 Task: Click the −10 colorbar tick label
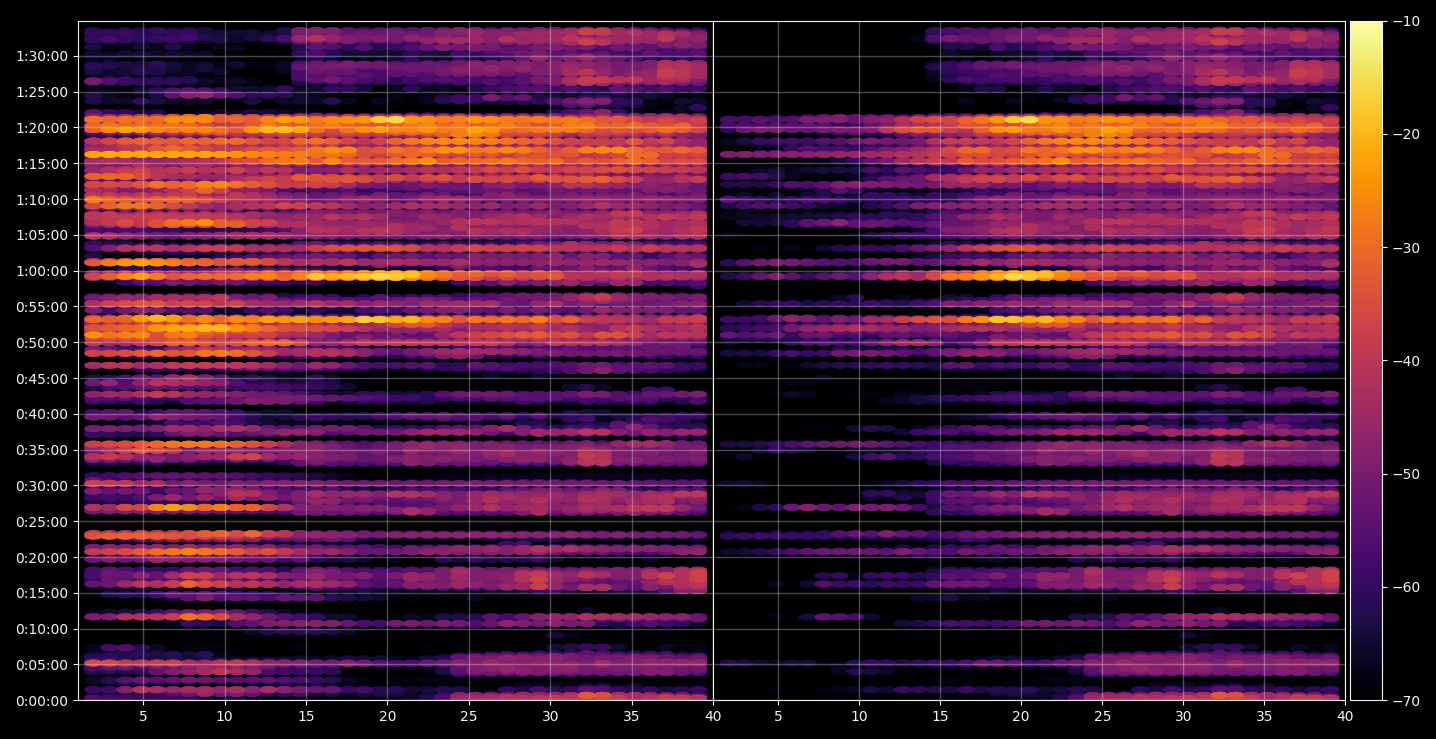tap(1406, 22)
